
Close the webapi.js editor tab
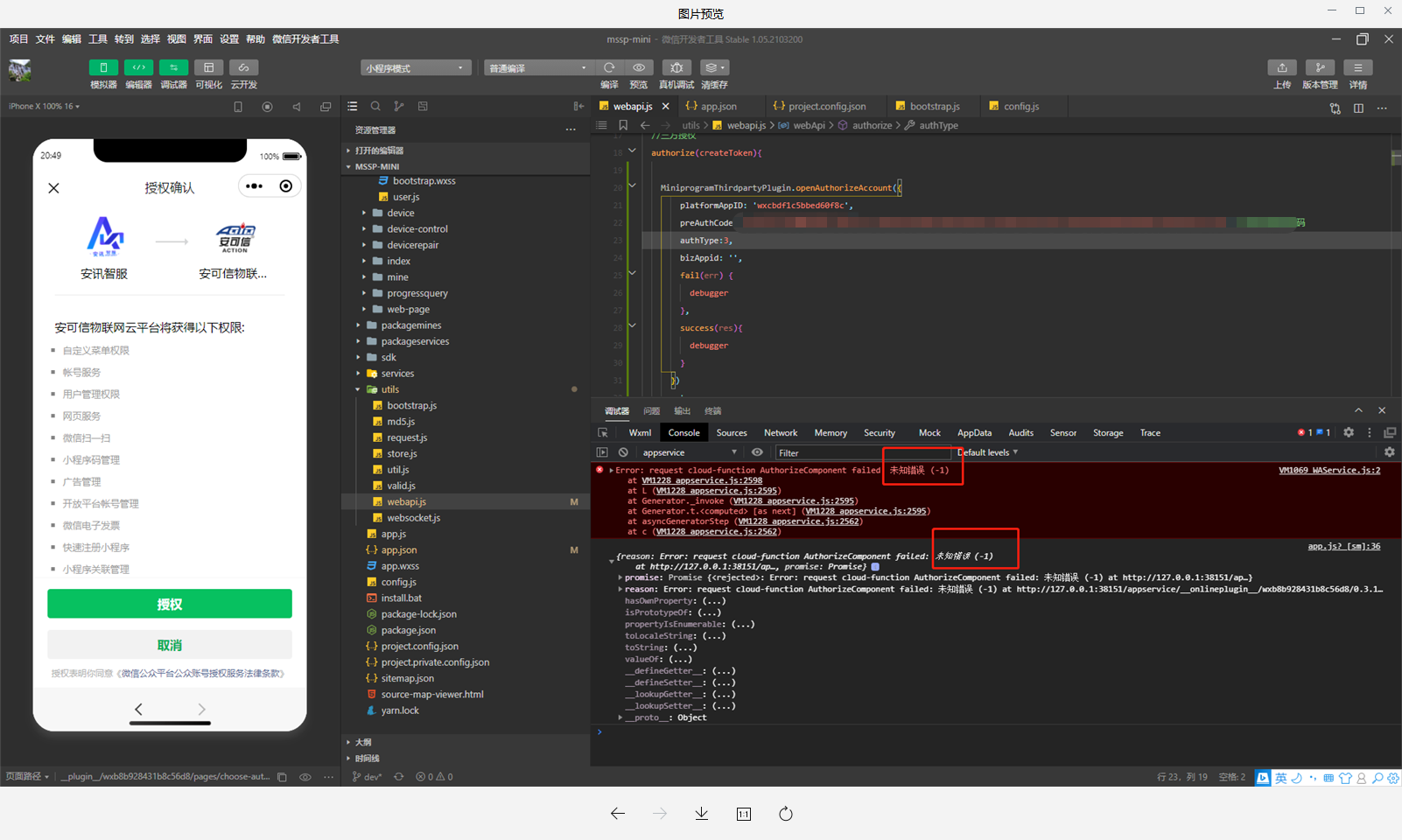[x=666, y=107]
